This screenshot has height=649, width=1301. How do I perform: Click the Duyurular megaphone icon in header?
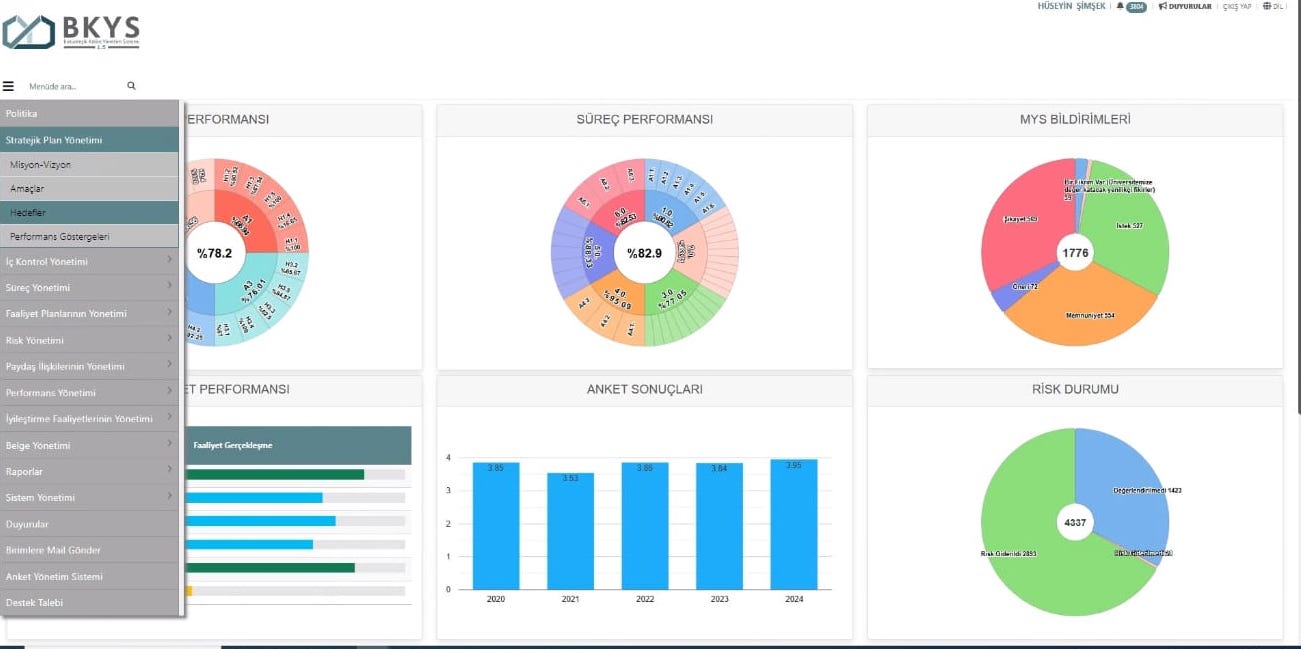coord(1163,6)
